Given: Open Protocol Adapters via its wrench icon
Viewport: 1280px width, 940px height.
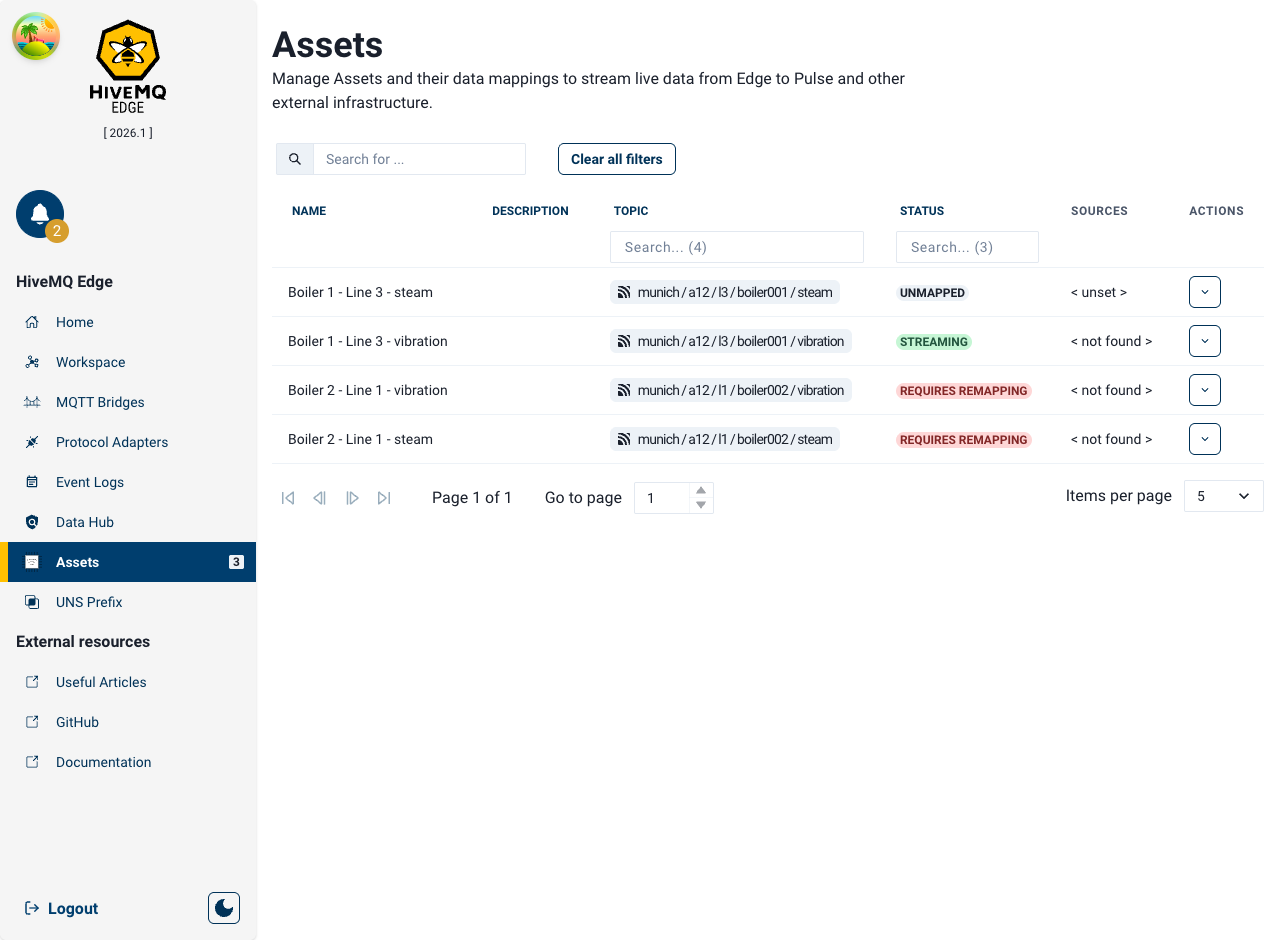Looking at the screenshot, I should pos(34,442).
